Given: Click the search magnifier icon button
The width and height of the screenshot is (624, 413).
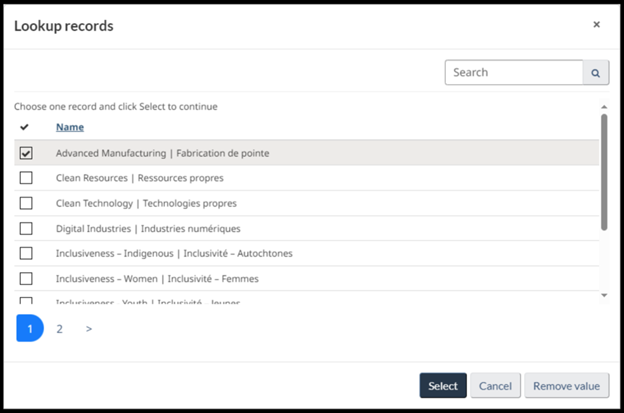Looking at the screenshot, I should (596, 73).
